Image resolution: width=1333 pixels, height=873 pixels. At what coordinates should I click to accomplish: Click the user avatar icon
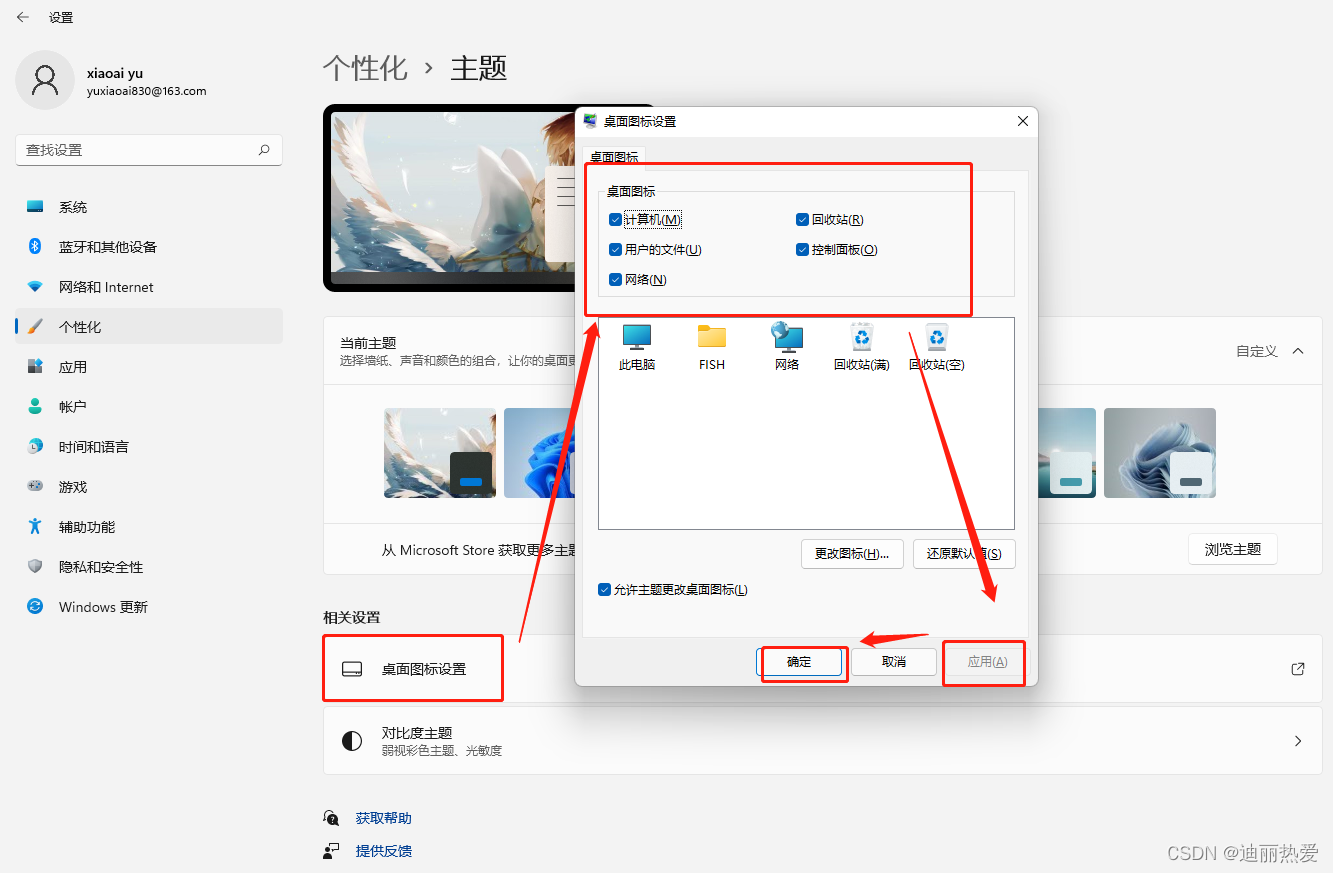tap(45, 80)
